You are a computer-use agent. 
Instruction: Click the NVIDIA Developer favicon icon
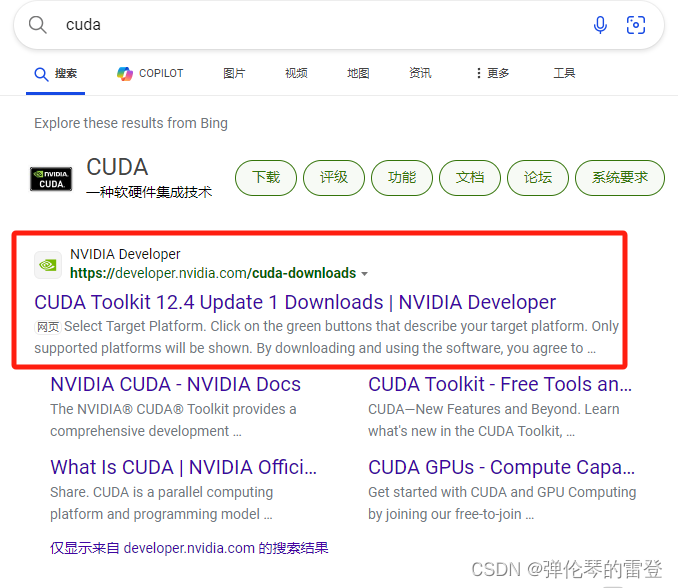(48, 265)
